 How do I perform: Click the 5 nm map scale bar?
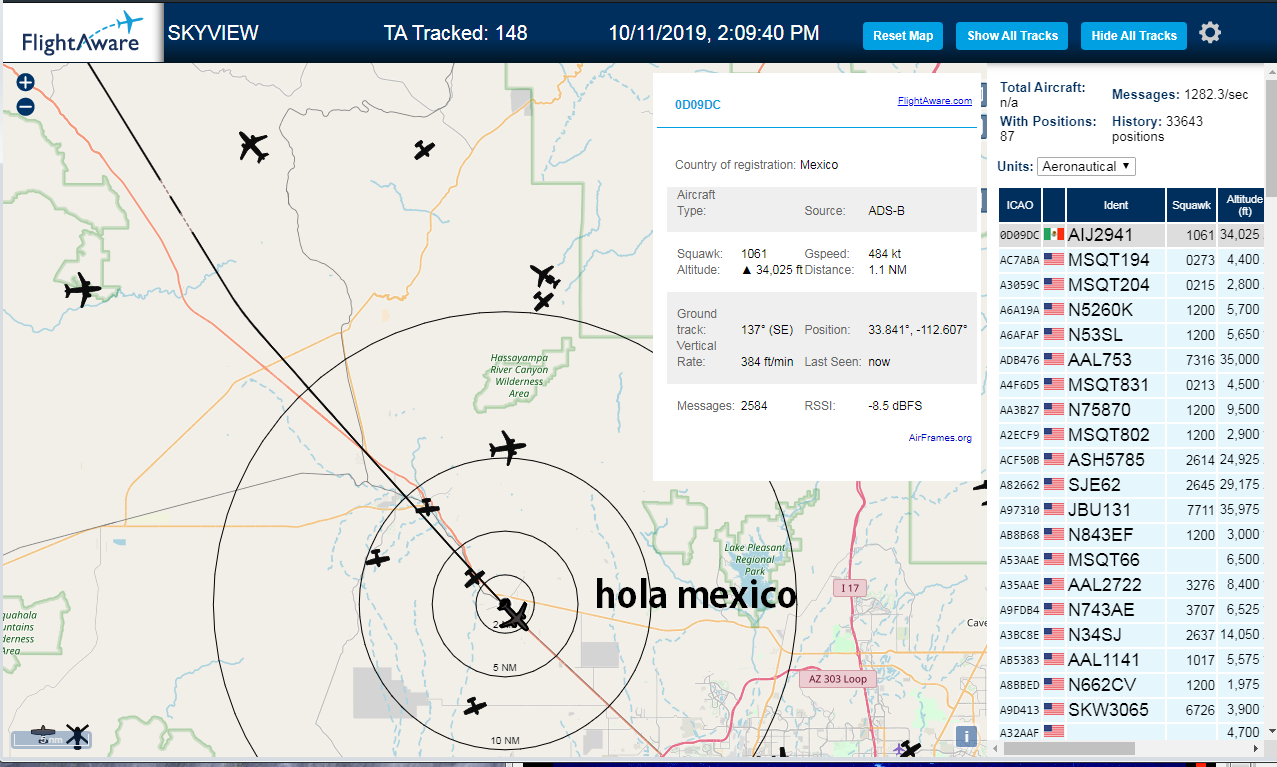tap(50, 740)
